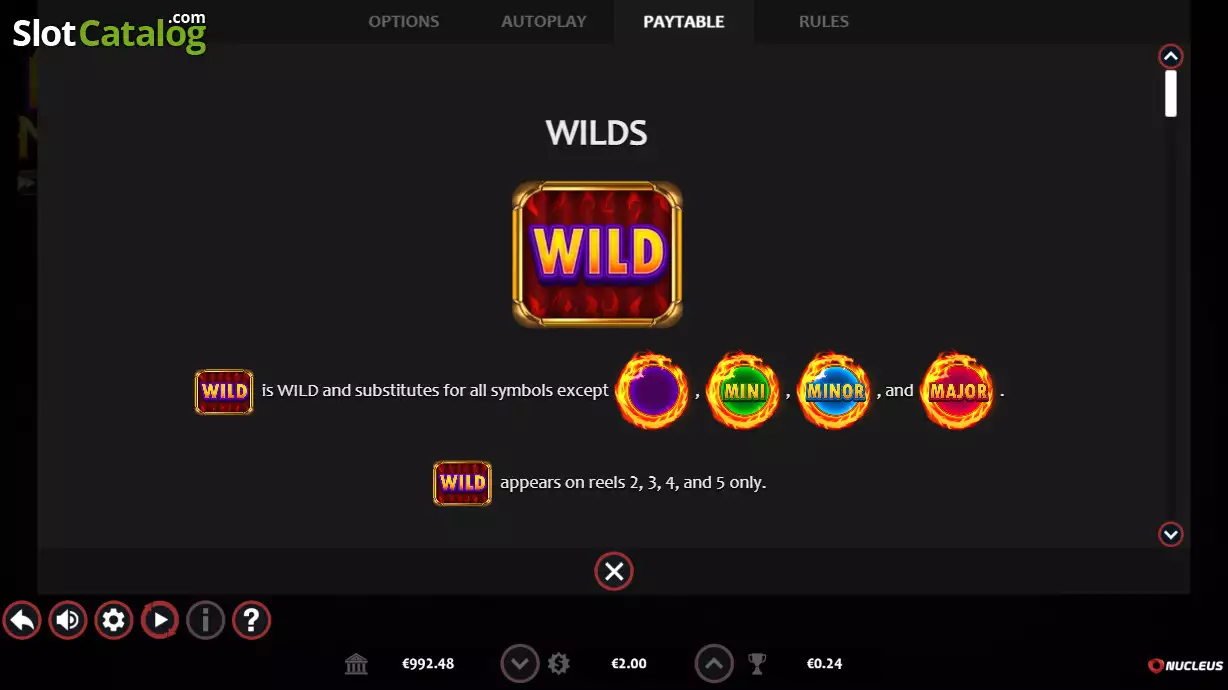Click the bet gear coin icon
Image resolution: width=1228 pixels, height=690 pixels.
(x=559, y=663)
